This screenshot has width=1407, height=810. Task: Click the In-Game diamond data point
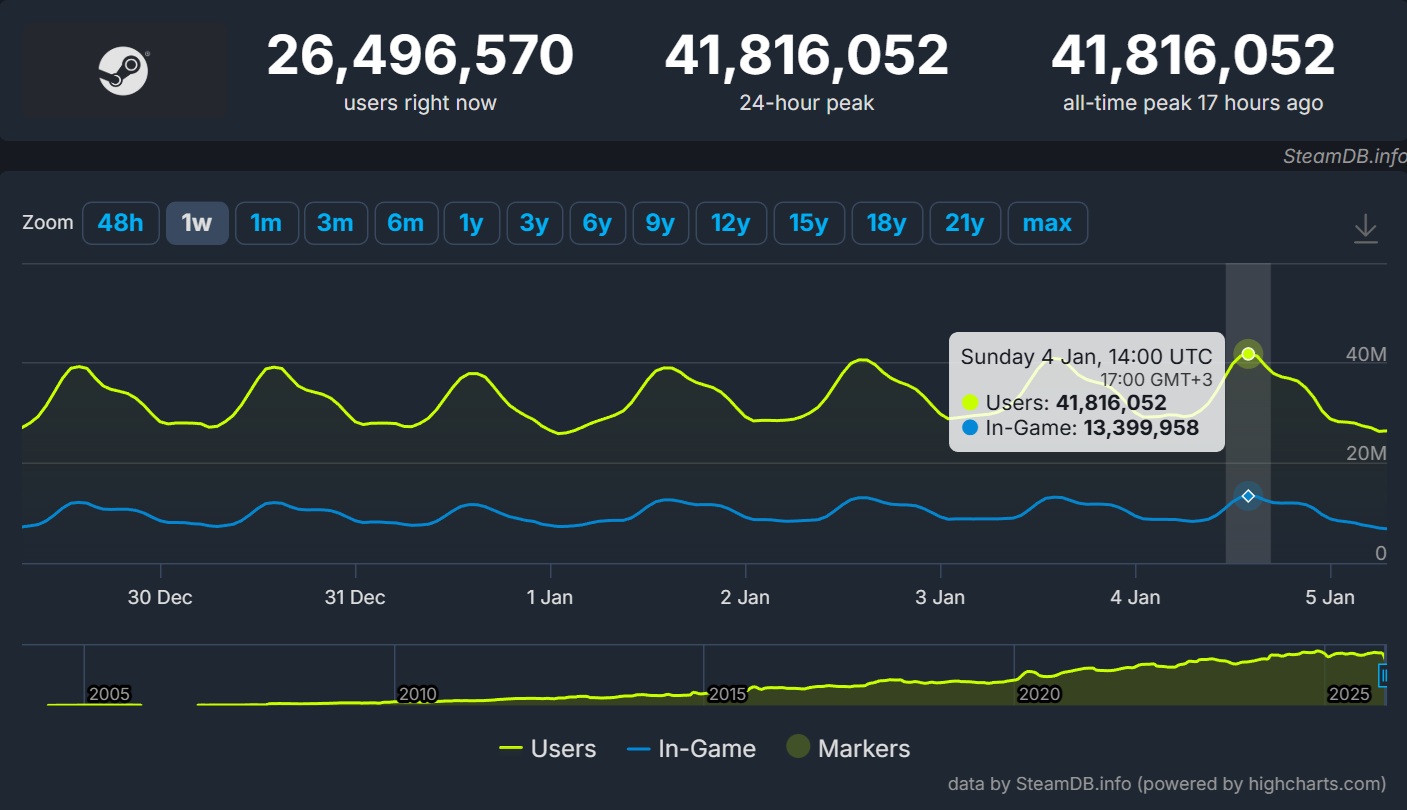[x=1248, y=496]
